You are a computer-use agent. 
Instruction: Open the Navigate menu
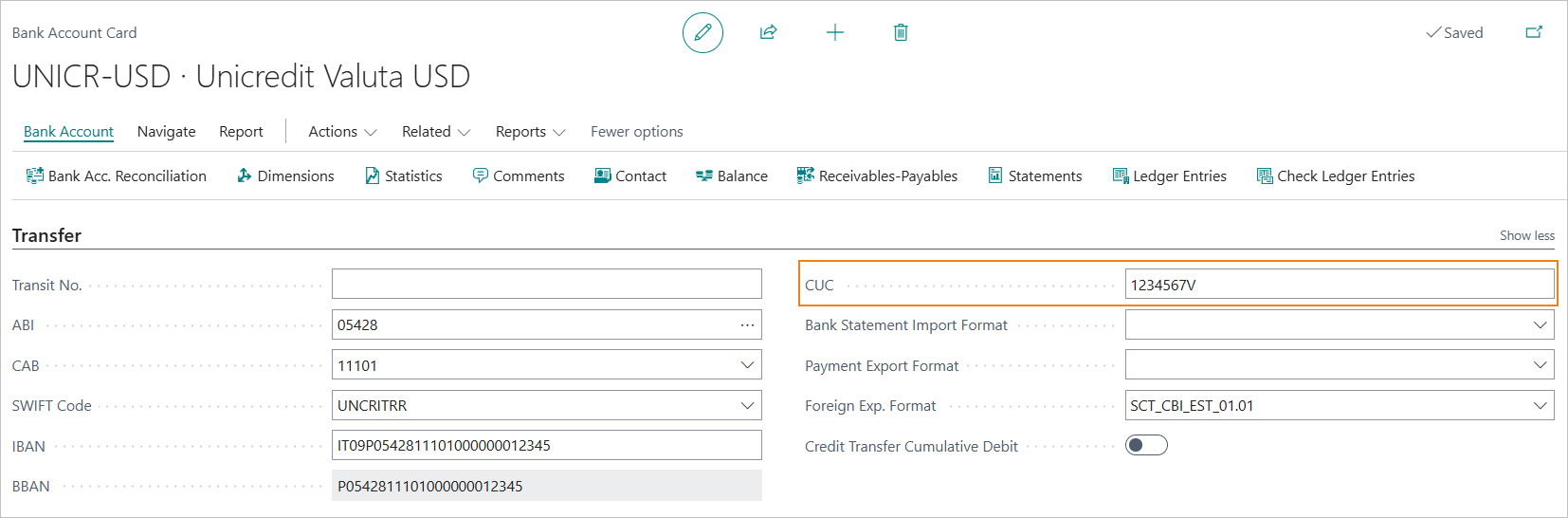[166, 131]
